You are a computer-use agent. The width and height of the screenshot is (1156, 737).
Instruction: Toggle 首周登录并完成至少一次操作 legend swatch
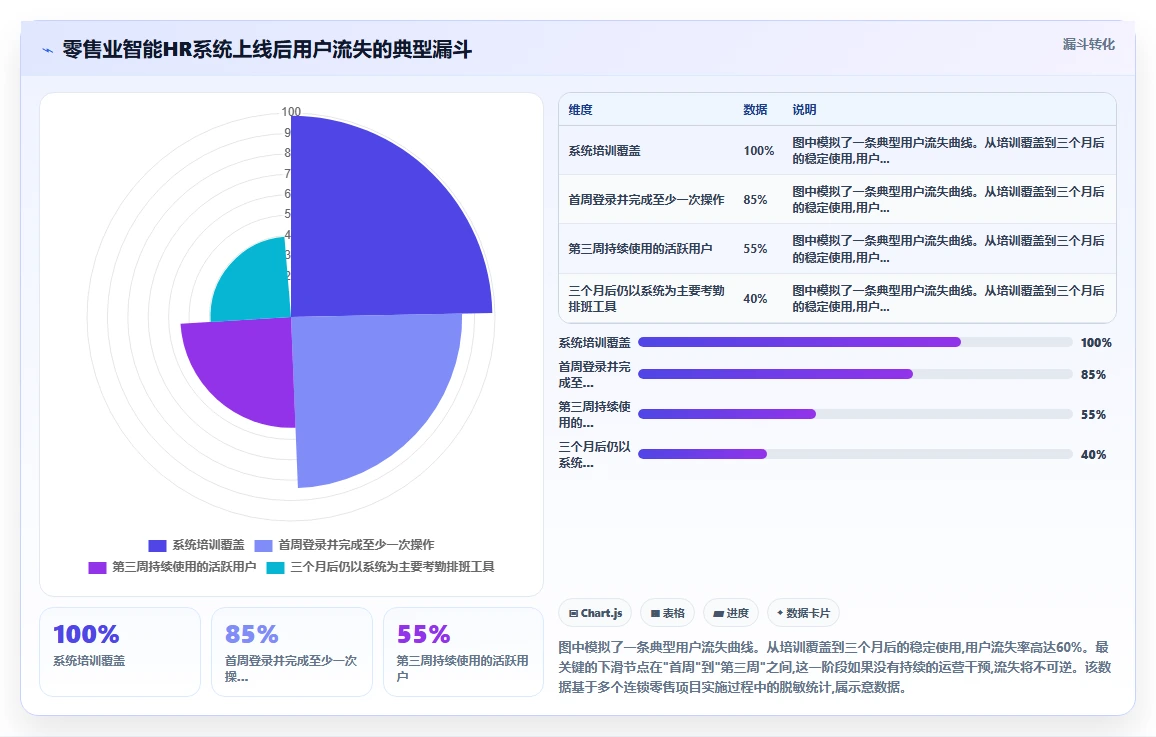point(263,545)
